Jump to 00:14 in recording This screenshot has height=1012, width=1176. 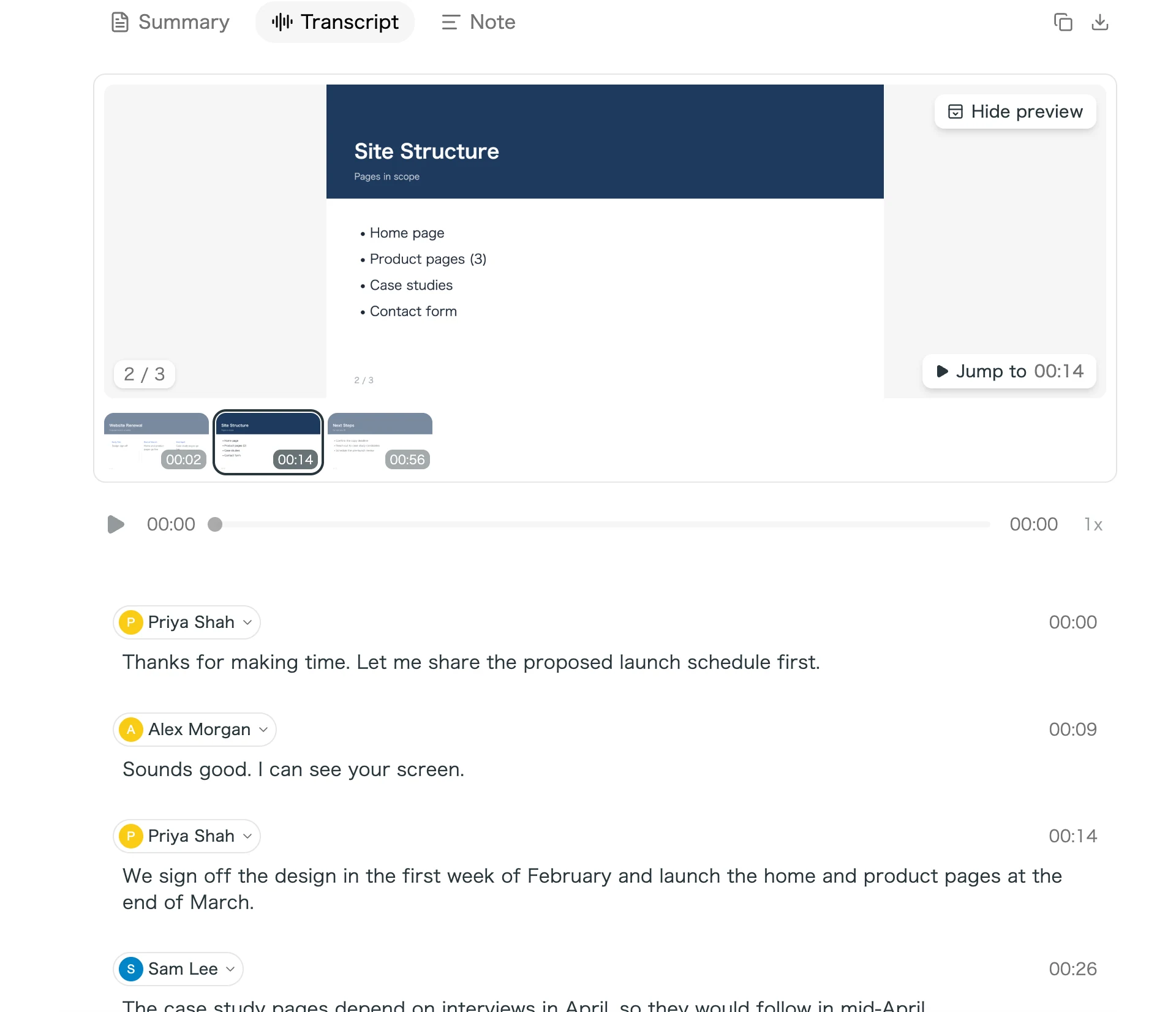pos(1009,371)
